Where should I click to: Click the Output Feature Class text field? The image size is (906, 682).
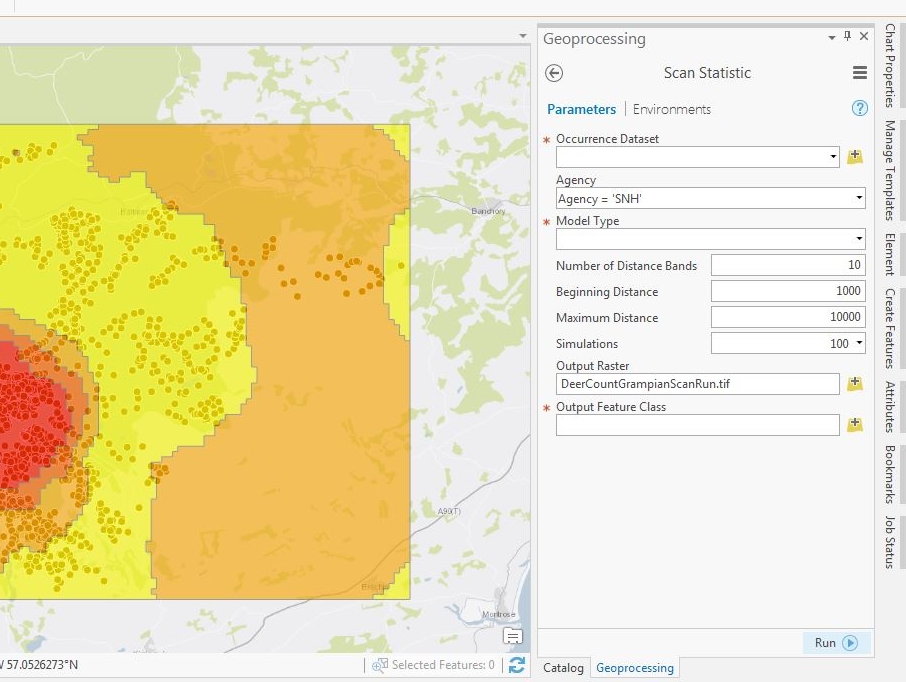coord(697,425)
